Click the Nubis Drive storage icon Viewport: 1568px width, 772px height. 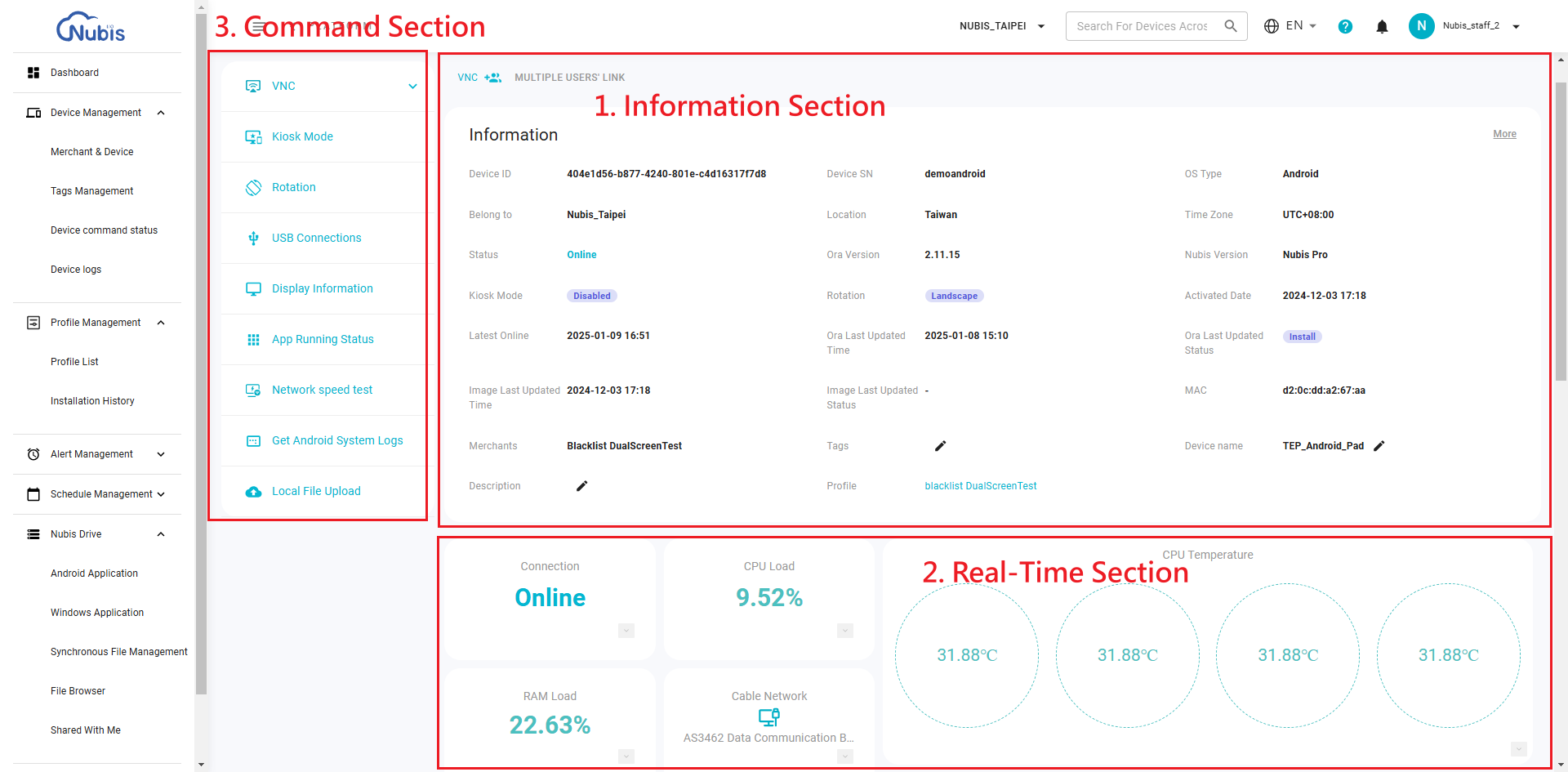coord(33,534)
